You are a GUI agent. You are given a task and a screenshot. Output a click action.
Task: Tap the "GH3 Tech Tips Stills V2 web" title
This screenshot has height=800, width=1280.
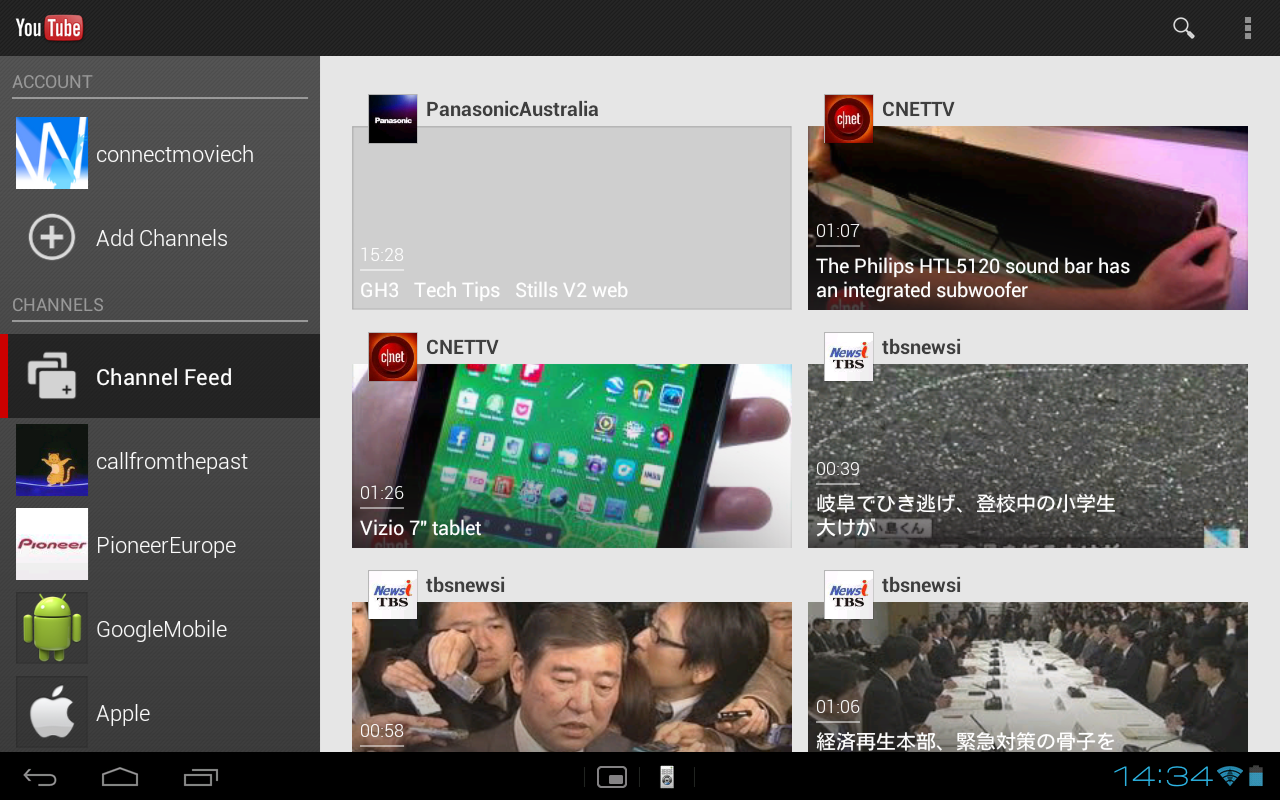pyautogui.click(x=494, y=290)
